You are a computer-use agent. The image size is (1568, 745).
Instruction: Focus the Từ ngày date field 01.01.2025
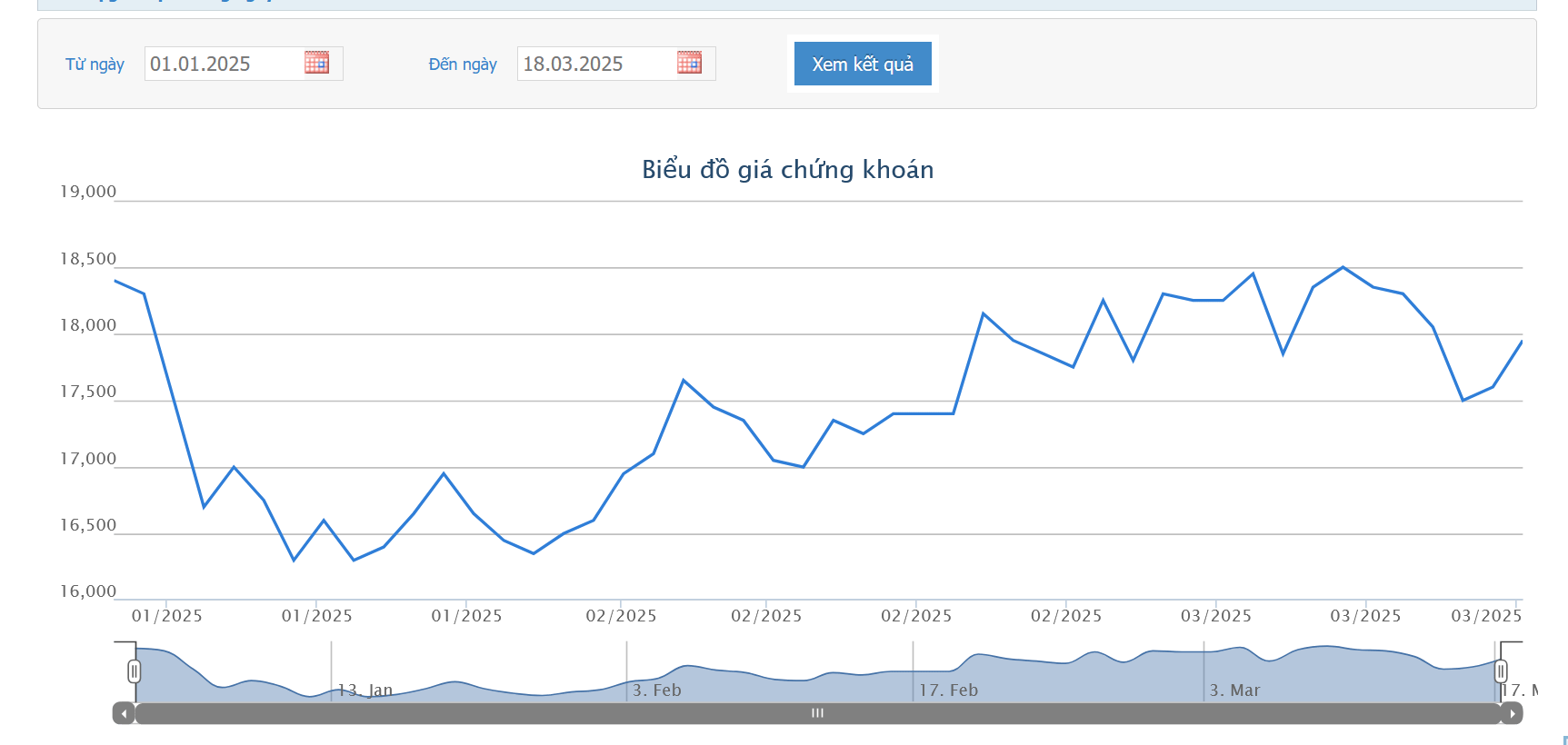(x=223, y=64)
